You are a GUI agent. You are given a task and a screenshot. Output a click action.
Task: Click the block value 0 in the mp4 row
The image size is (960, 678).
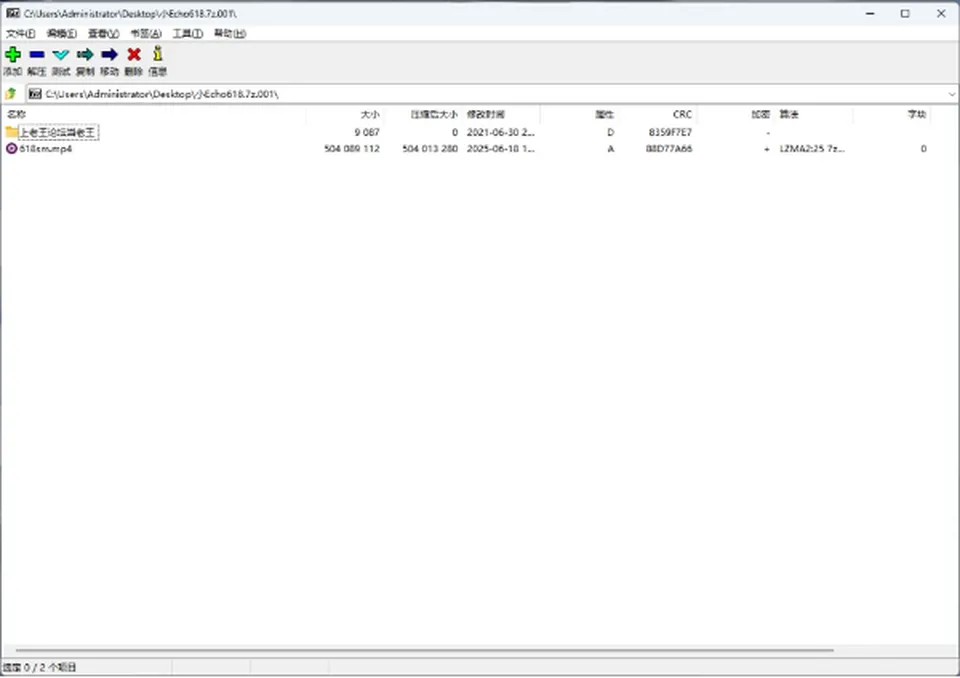(x=923, y=148)
